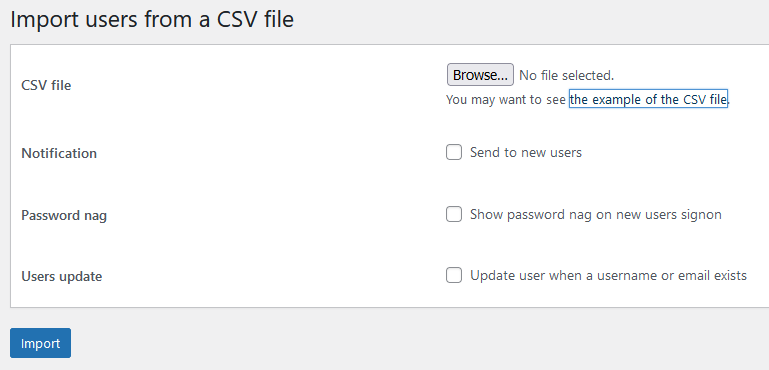Click the 'Send to new users' label text
Screen dimensions: 769x370
coord(526,153)
